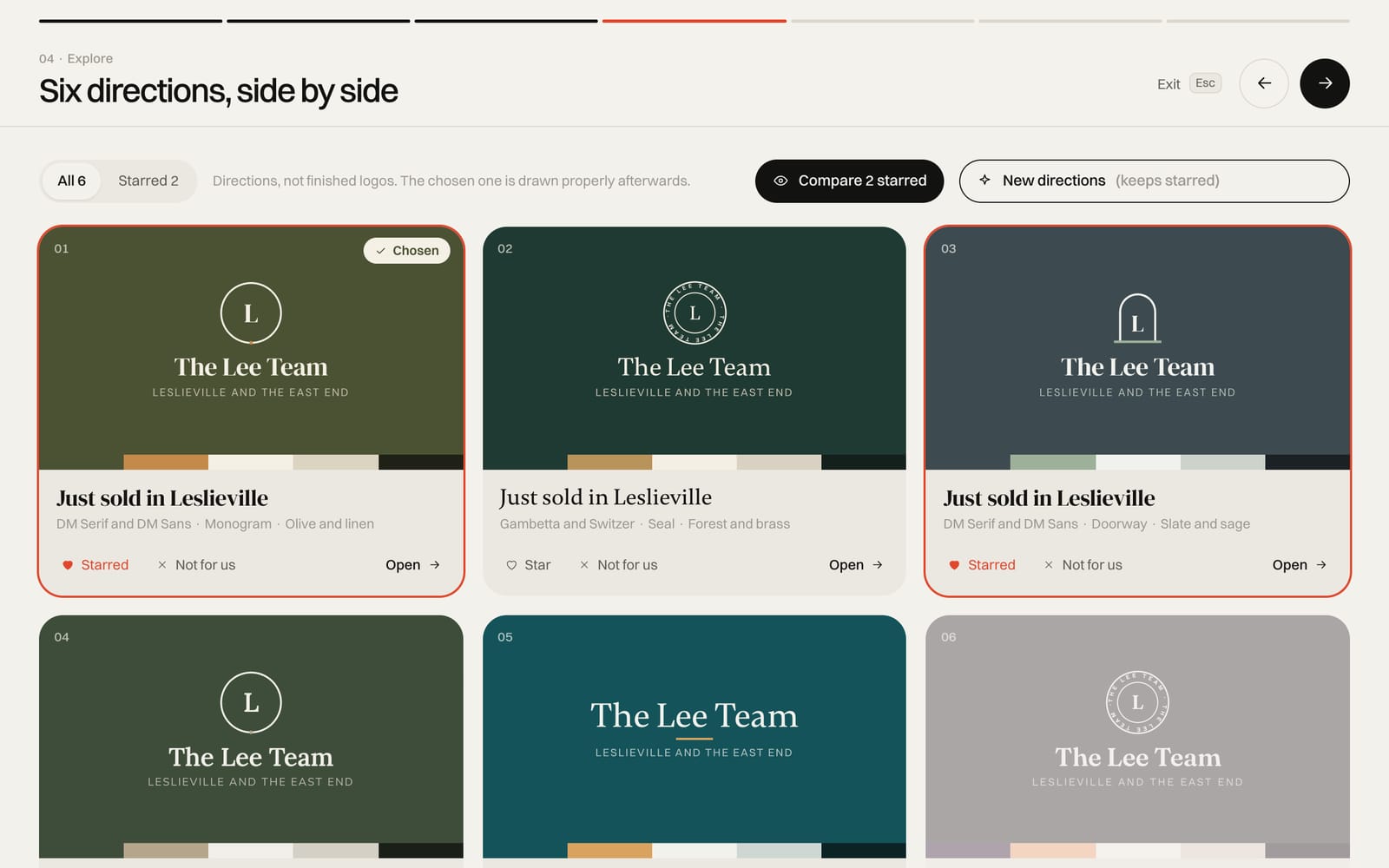1389x868 pixels.
Task: Click the Esc key badge
Action: (x=1205, y=83)
